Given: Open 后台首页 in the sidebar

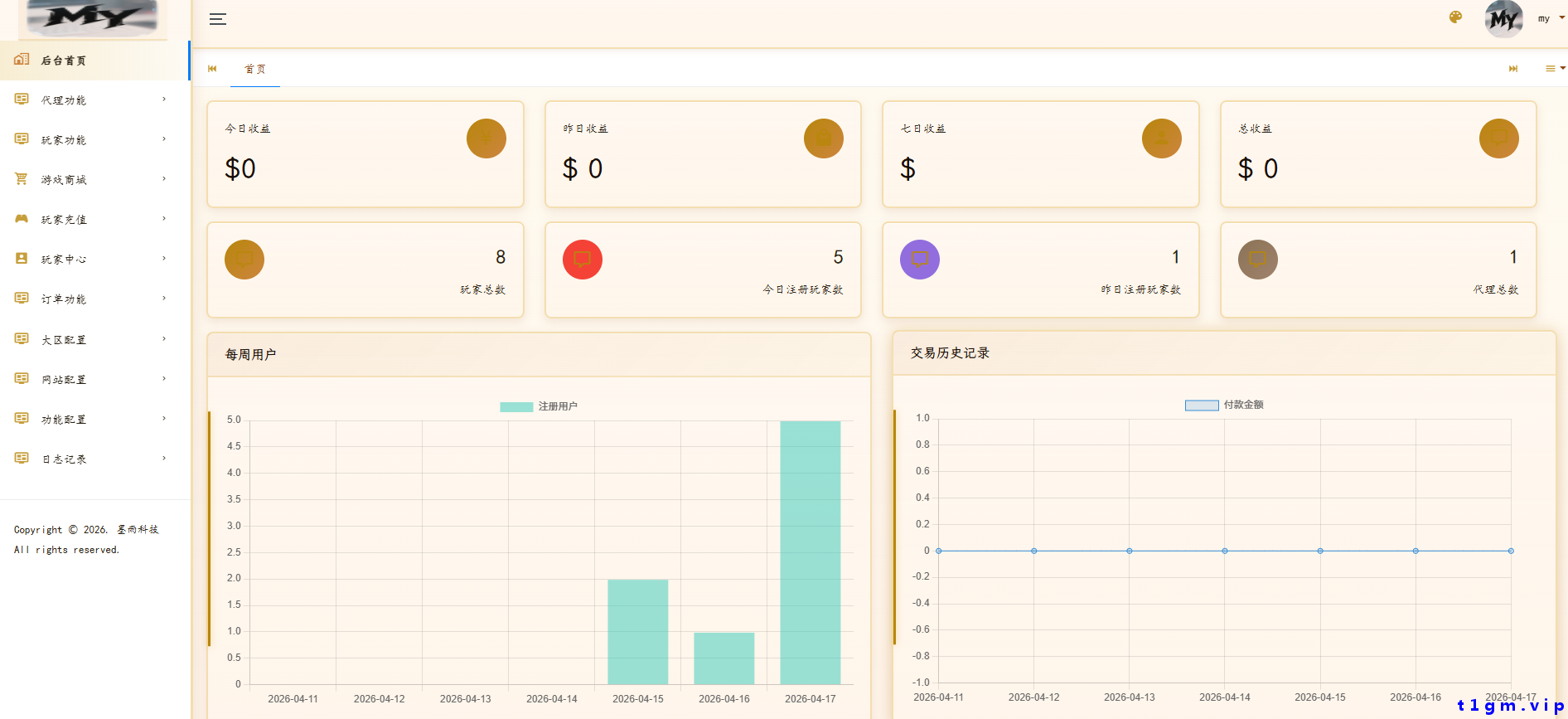Looking at the screenshot, I should [64, 61].
